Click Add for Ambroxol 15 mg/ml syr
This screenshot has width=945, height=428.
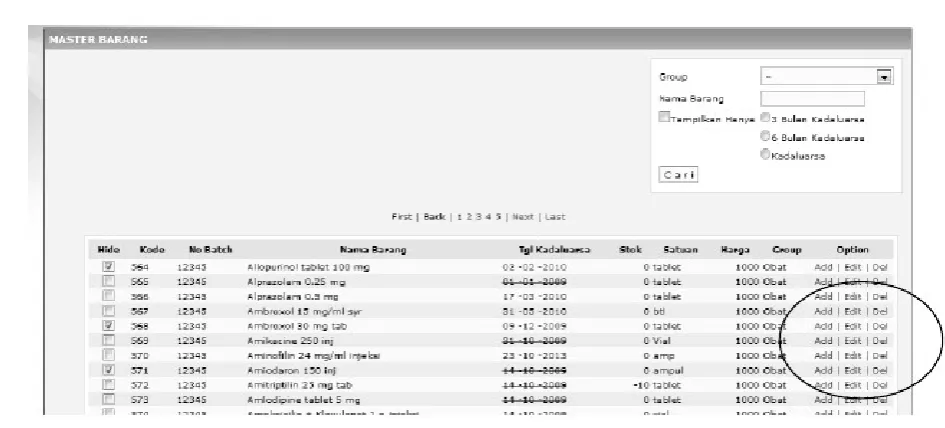click(x=823, y=312)
